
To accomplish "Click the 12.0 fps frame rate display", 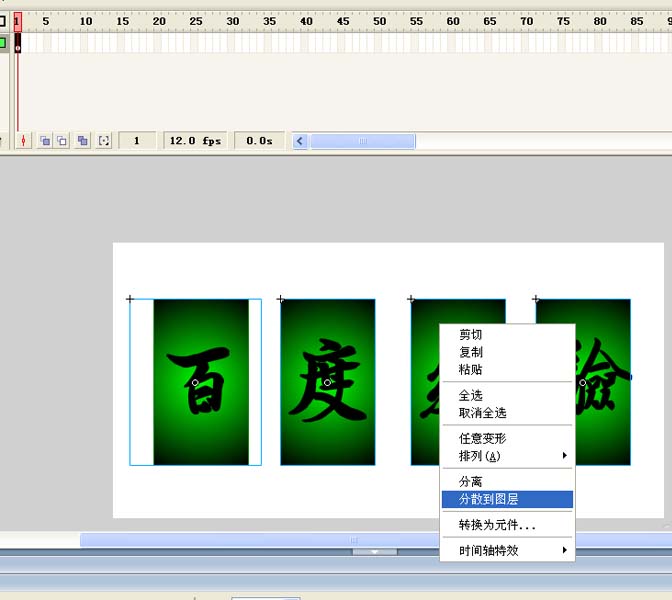I will coord(195,141).
